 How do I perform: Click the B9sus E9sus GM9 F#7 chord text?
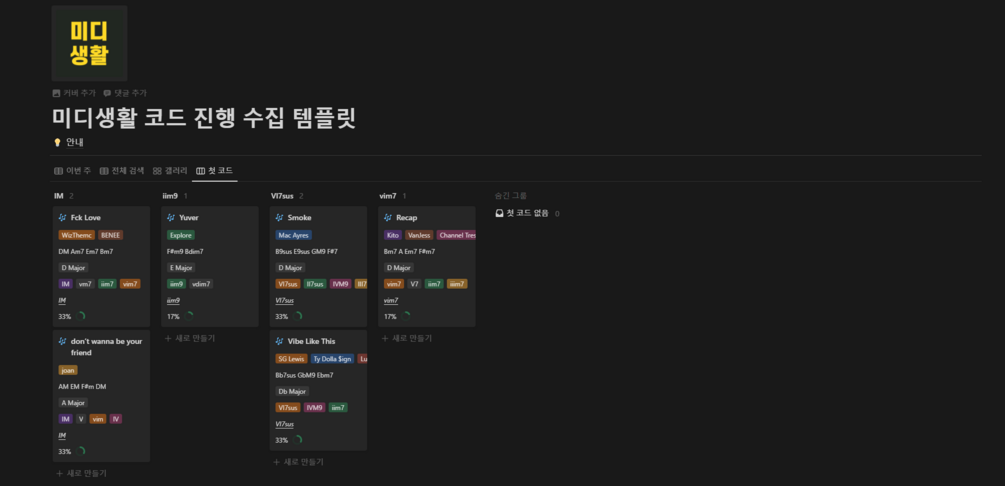[306, 251]
